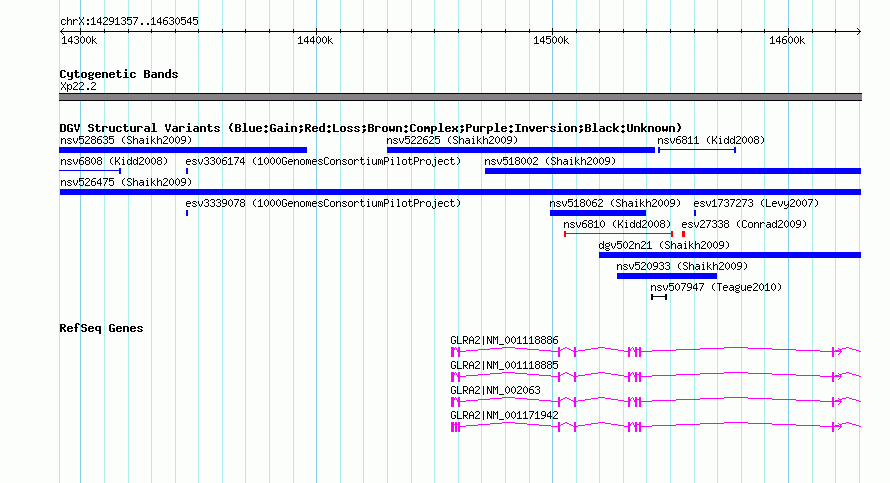890x483 pixels.
Task: Click the GLRA2|NM_002063 gene label
Action: point(496,390)
